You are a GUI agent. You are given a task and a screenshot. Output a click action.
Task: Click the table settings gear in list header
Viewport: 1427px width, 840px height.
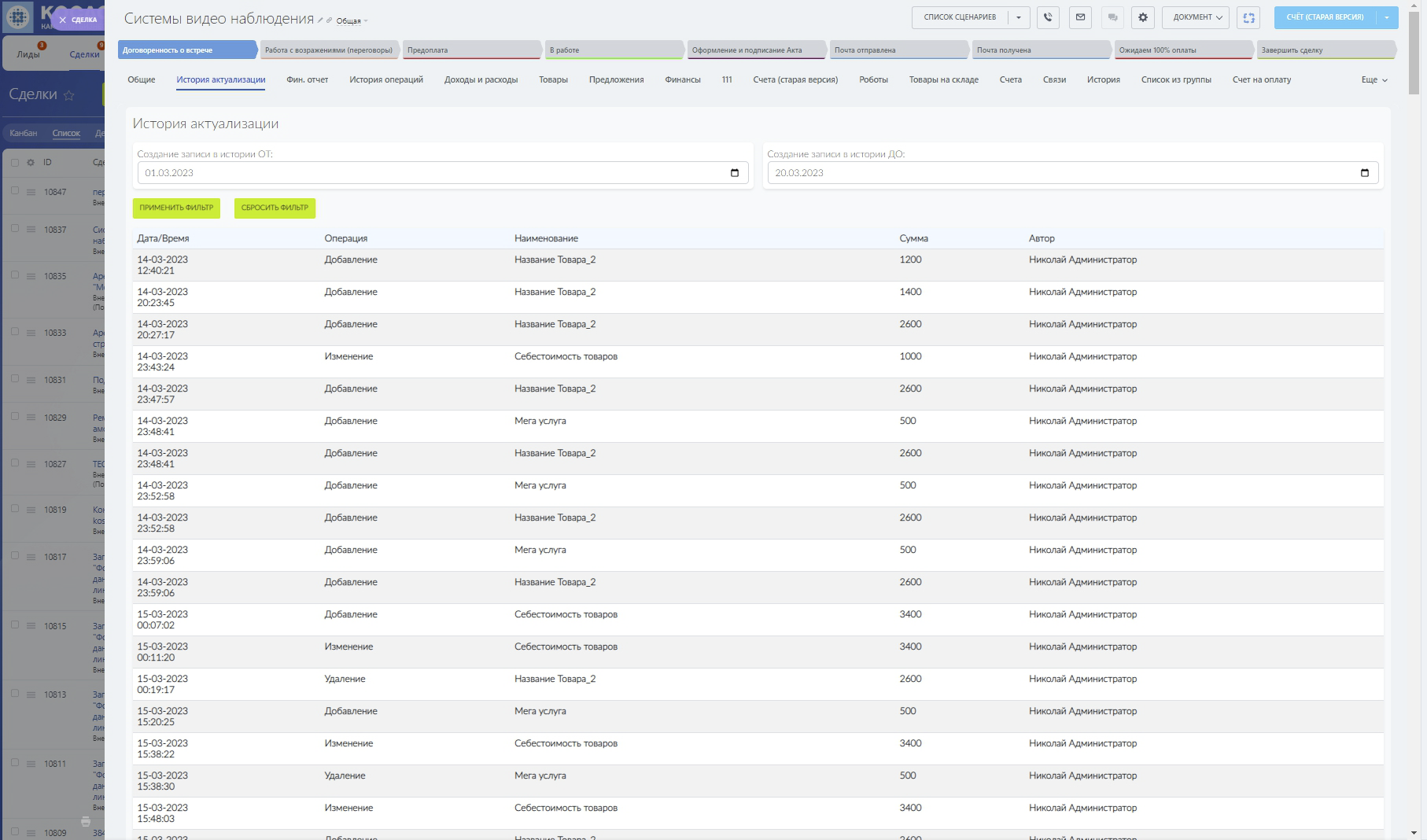click(31, 163)
